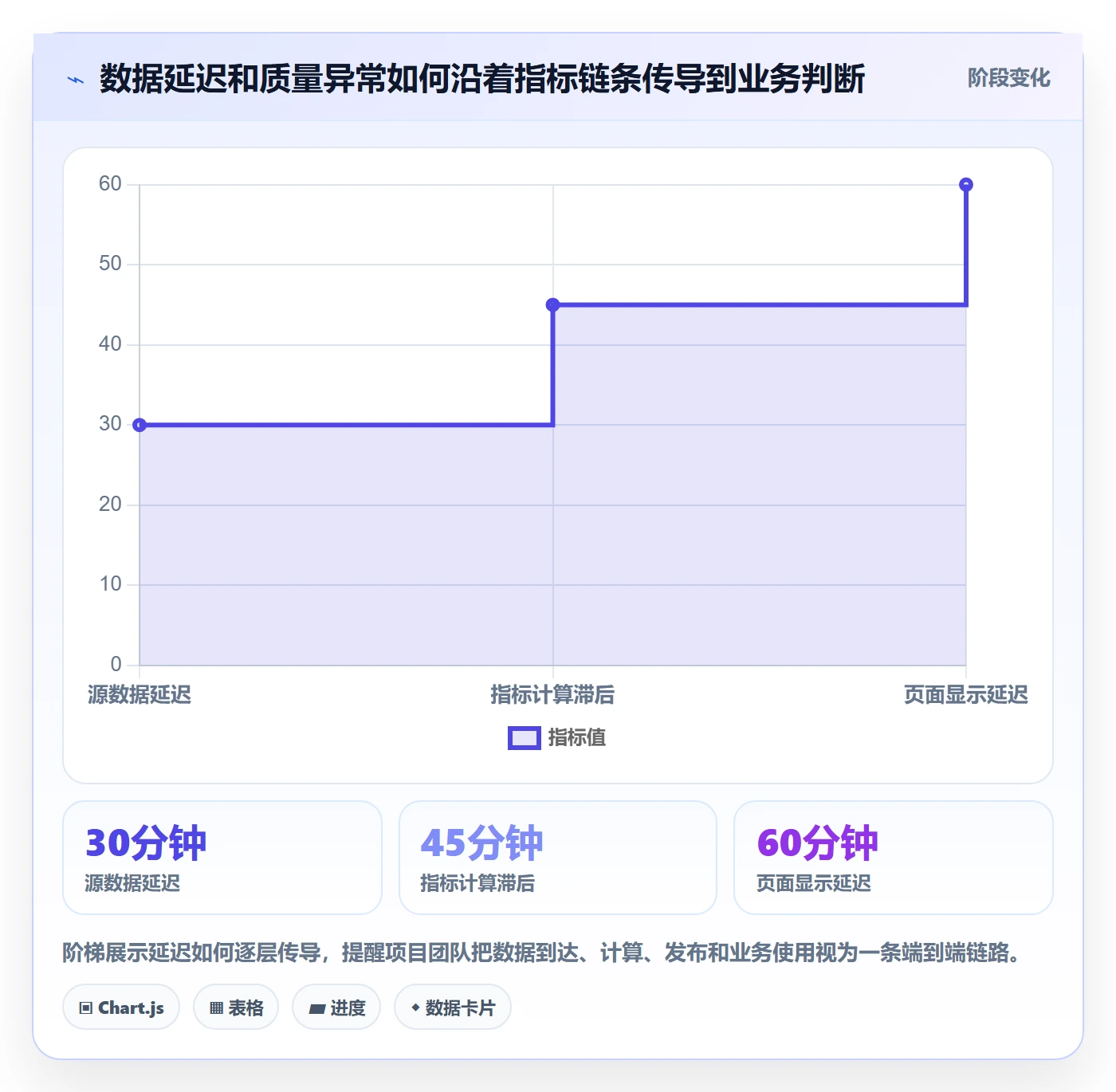Click the y-axis value 50
Viewport: 1116px width, 1092px height.
click(110, 264)
